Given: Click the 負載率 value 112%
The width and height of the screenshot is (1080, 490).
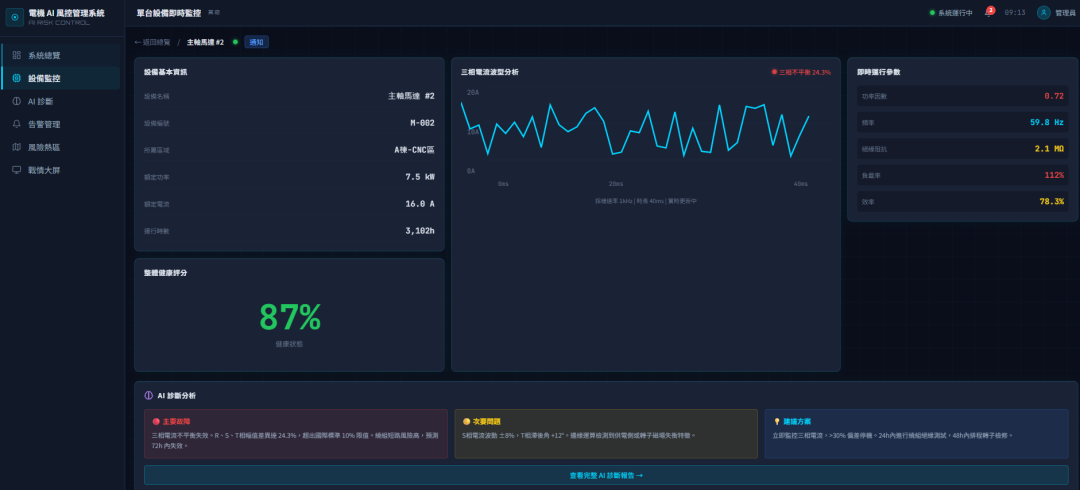Looking at the screenshot, I should (1054, 175).
